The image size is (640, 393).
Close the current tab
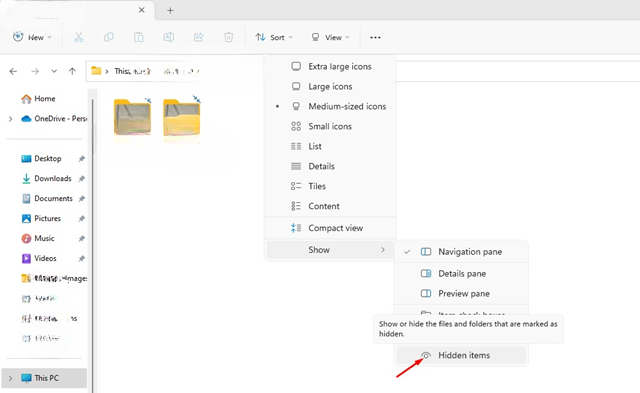pyautogui.click(x=142, y=10)
